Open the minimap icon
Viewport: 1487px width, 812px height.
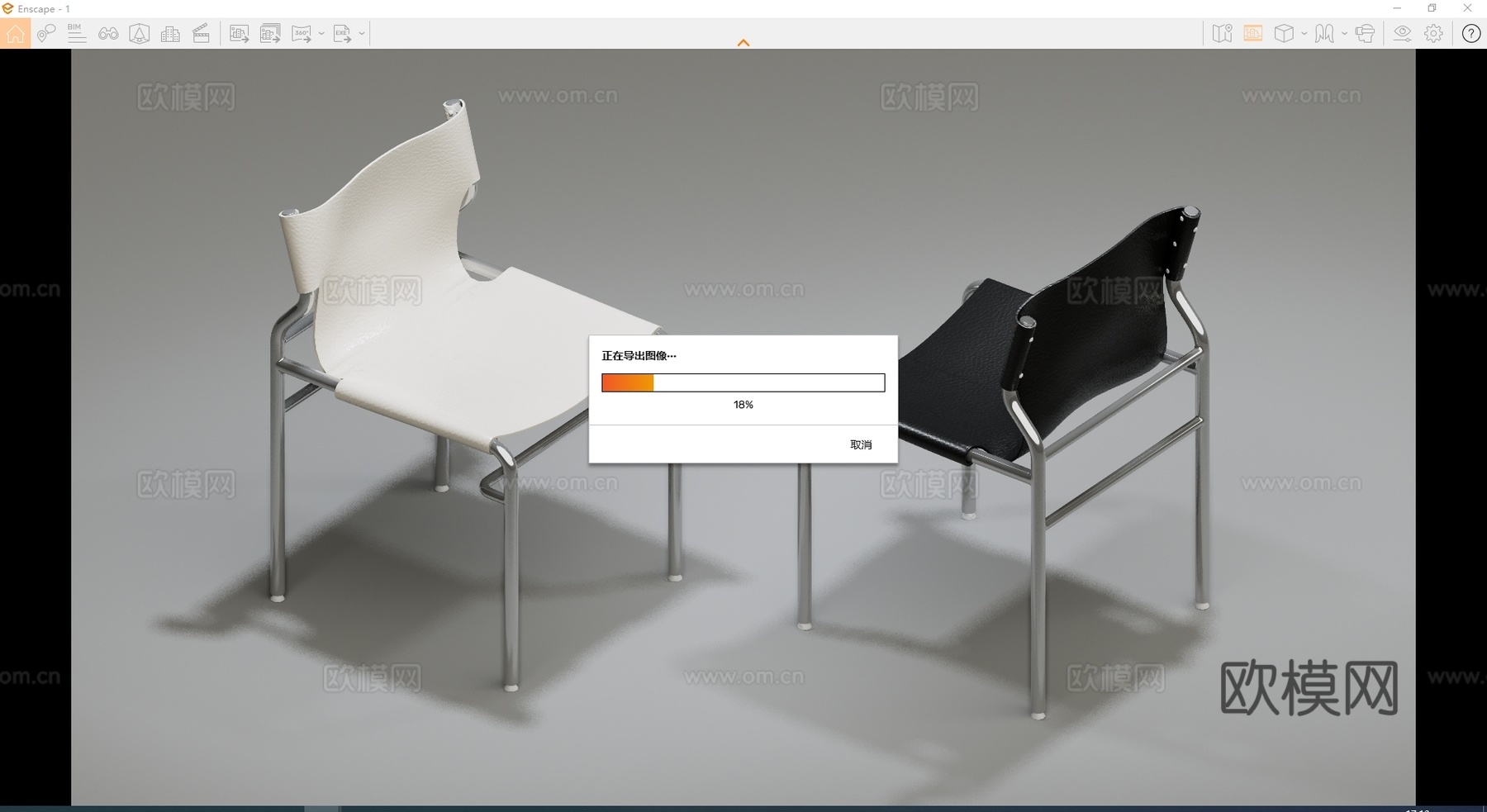point(1222,34)
